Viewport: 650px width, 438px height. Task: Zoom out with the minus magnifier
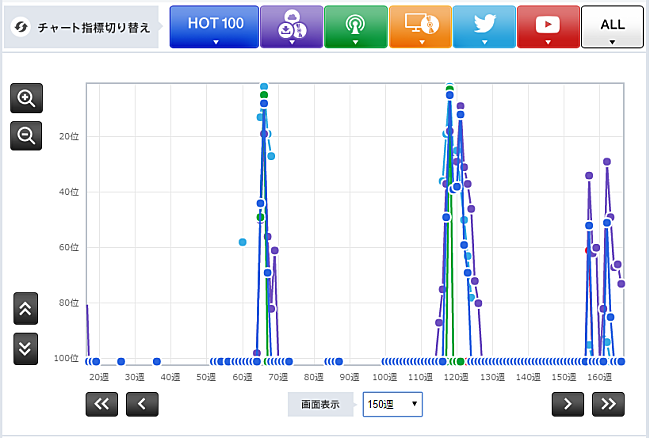26,134
